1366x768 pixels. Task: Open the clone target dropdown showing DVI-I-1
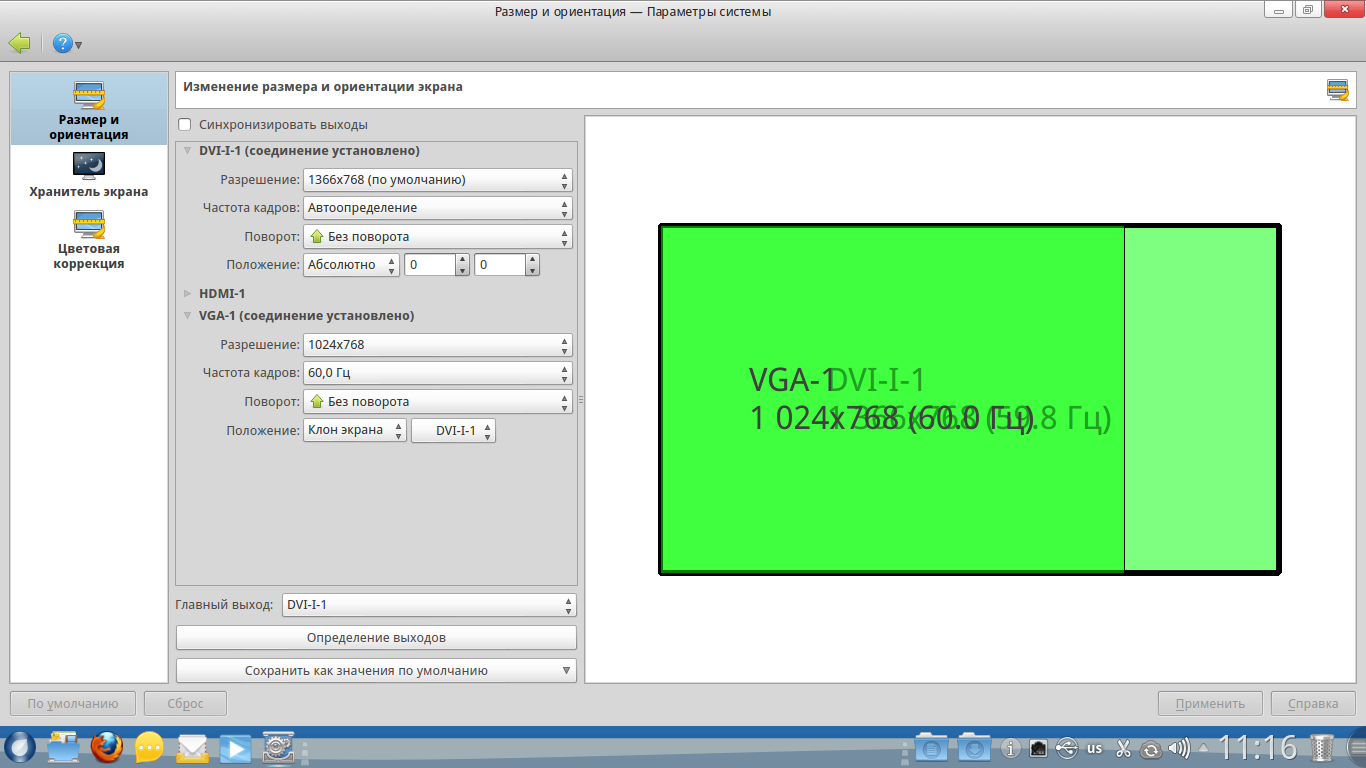(454, 431)
